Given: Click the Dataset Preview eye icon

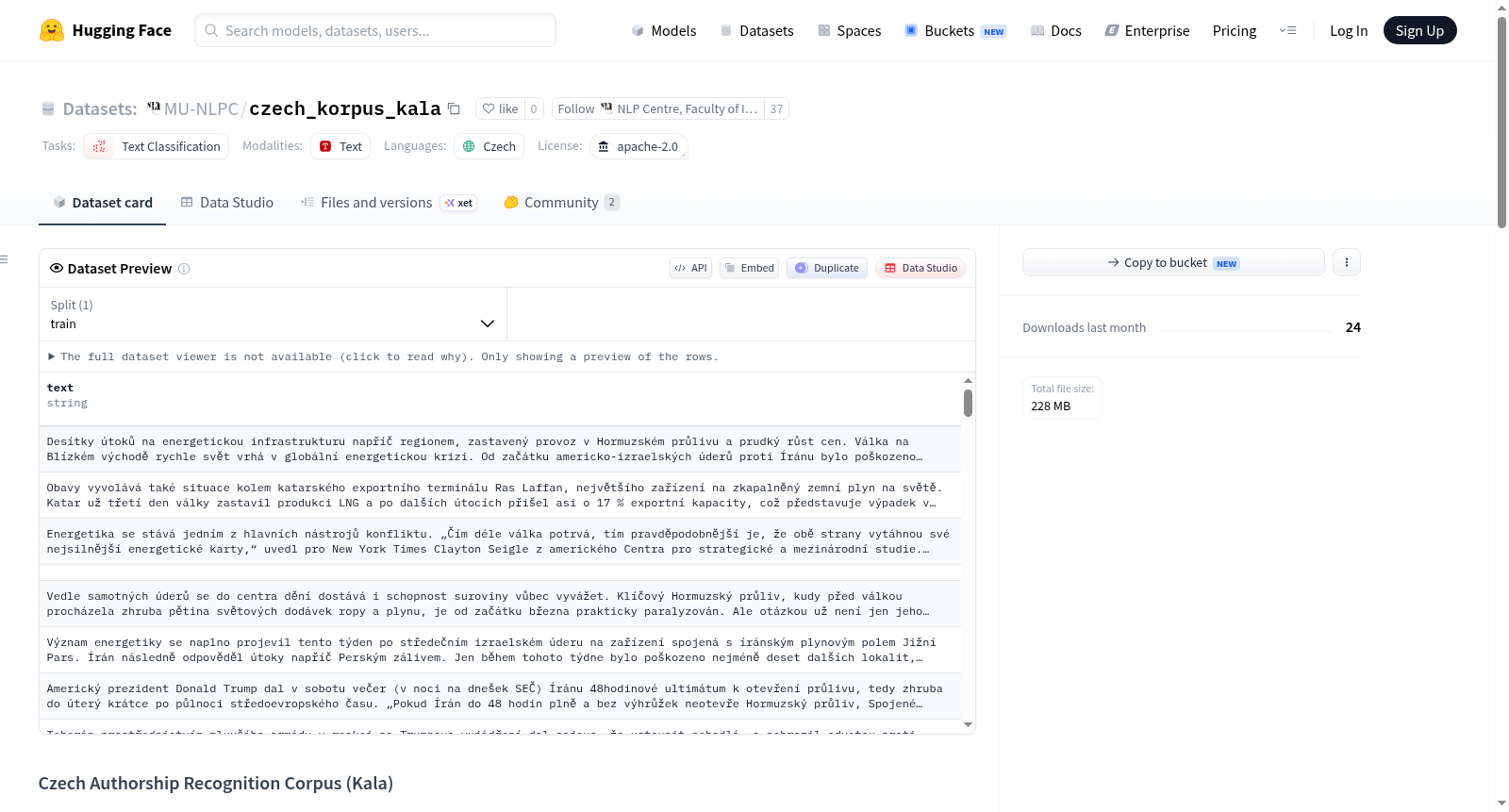Looking at the screenshot, I should click(x=57, y=268).
